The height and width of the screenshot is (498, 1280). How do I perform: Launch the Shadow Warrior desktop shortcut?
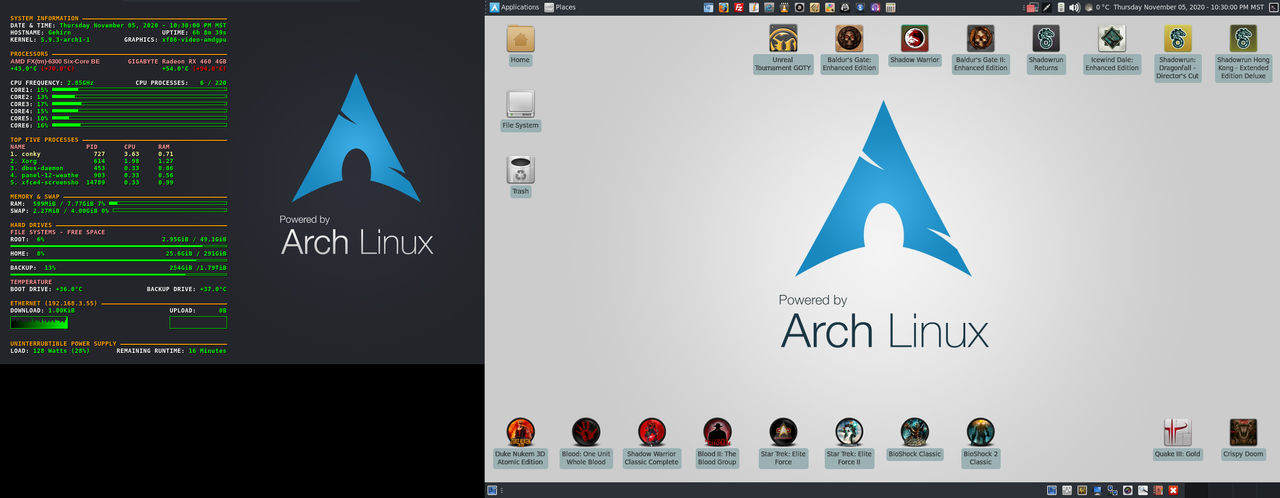(915, 44)
